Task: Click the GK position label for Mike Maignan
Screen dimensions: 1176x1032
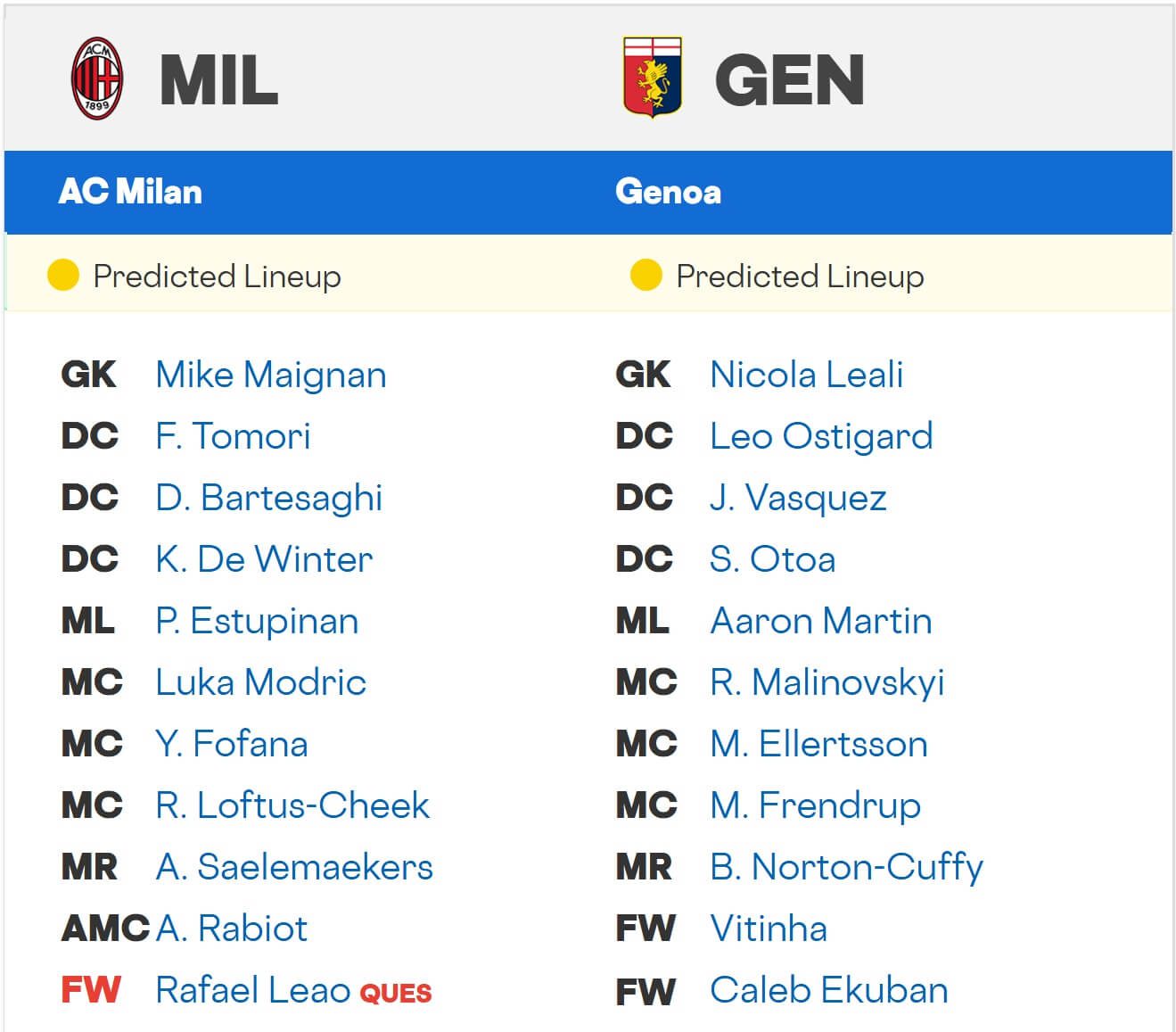Action: pyautogui.click(x=89, y=376)
